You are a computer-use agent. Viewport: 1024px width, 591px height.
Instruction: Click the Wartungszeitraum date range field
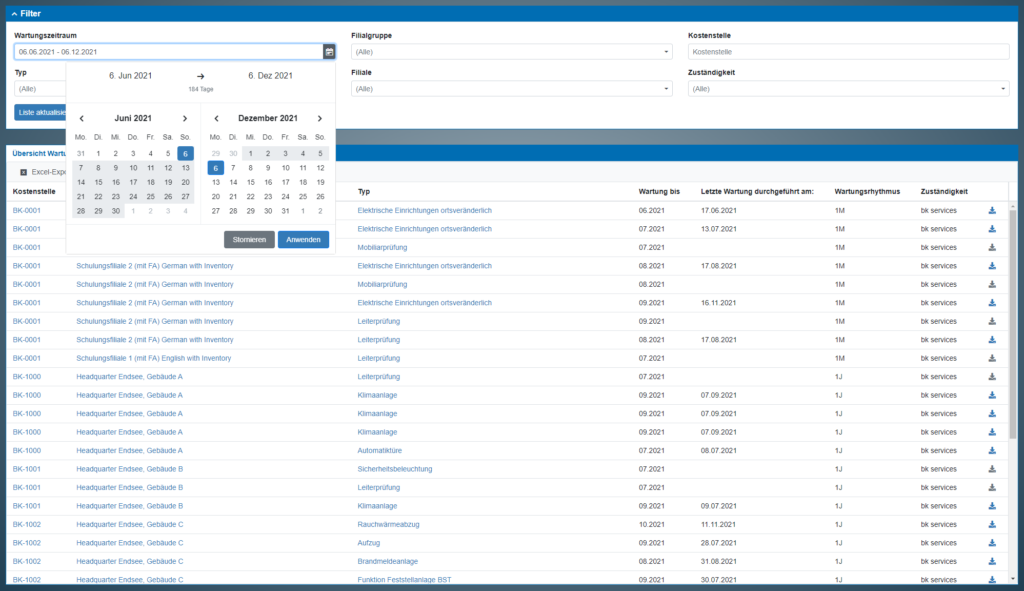[168, 52]
